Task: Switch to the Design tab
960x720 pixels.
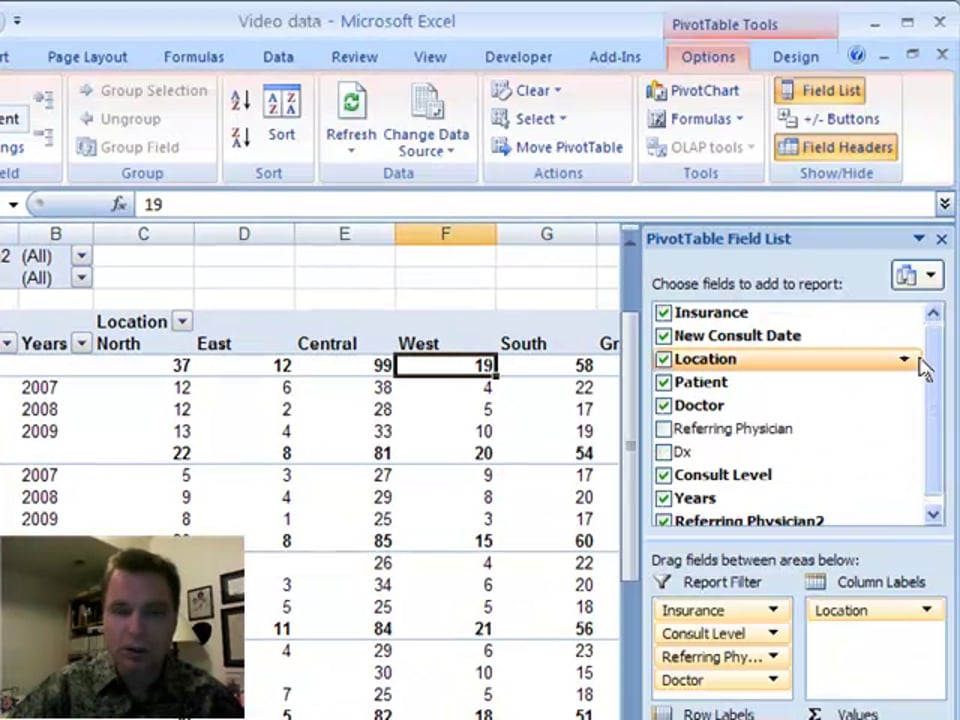Action: pyautogui.click(x=795, y=57)
